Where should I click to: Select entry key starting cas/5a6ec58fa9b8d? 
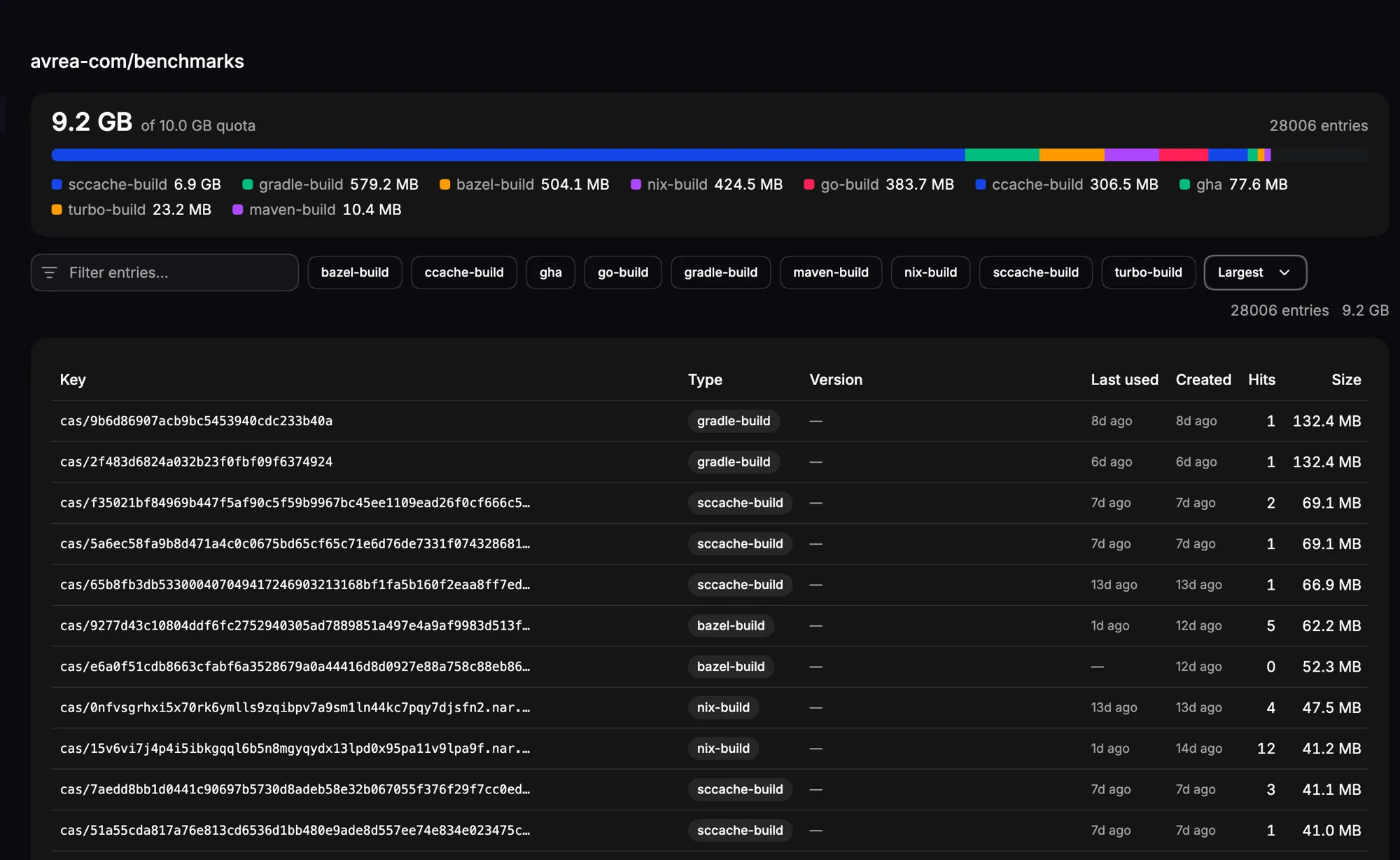[295, 543]
